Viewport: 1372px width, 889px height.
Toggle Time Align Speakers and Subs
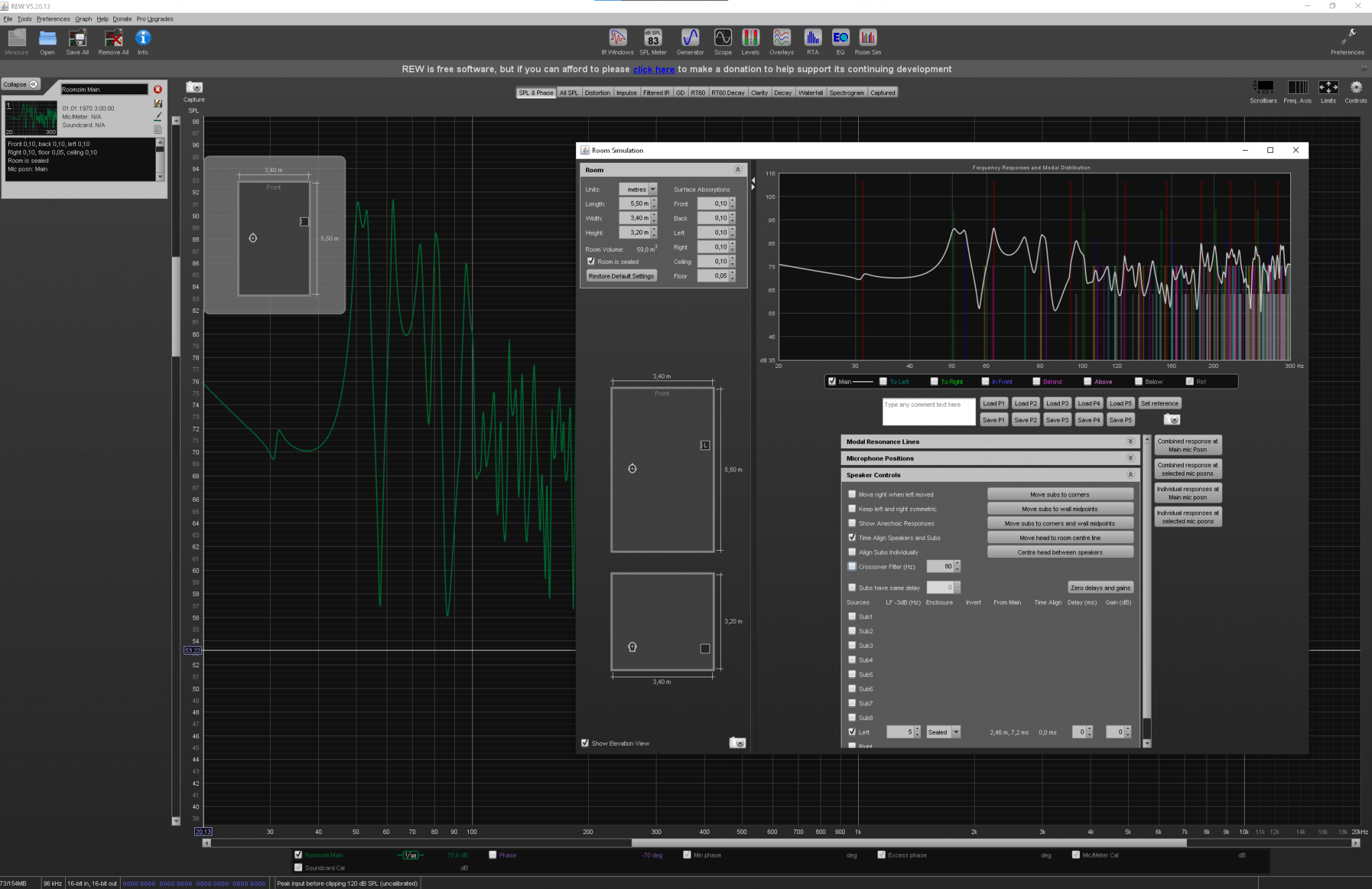[x=852, y=537]
